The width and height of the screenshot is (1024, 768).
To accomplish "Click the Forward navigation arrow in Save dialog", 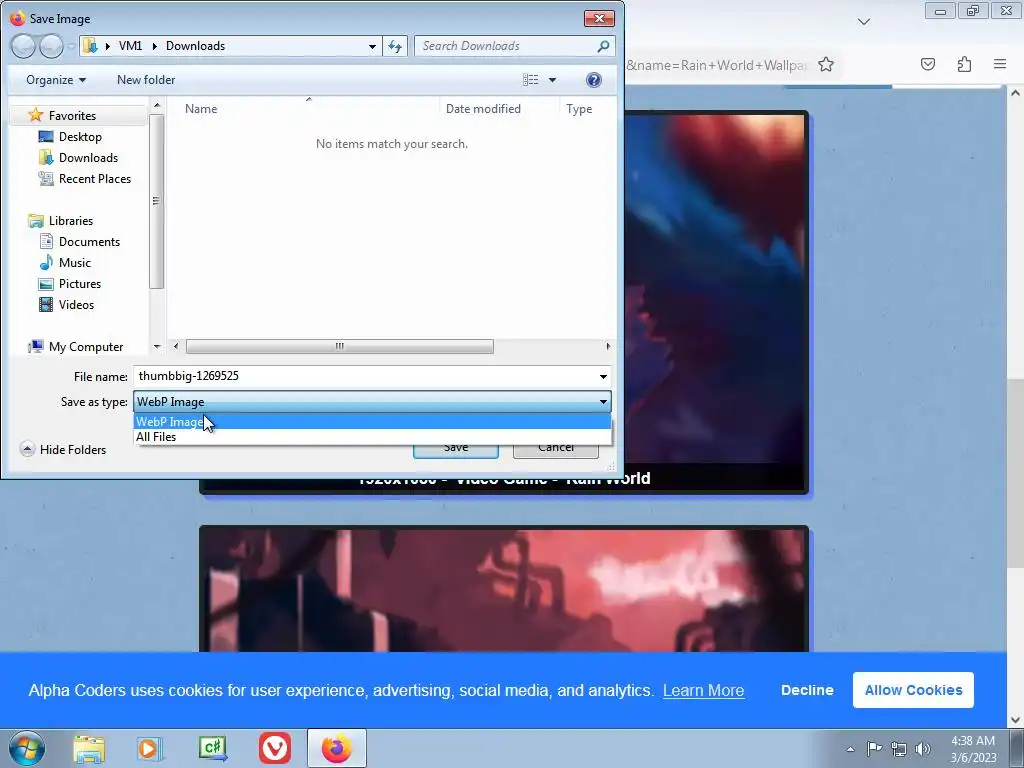I will click(x=51, y=46).
